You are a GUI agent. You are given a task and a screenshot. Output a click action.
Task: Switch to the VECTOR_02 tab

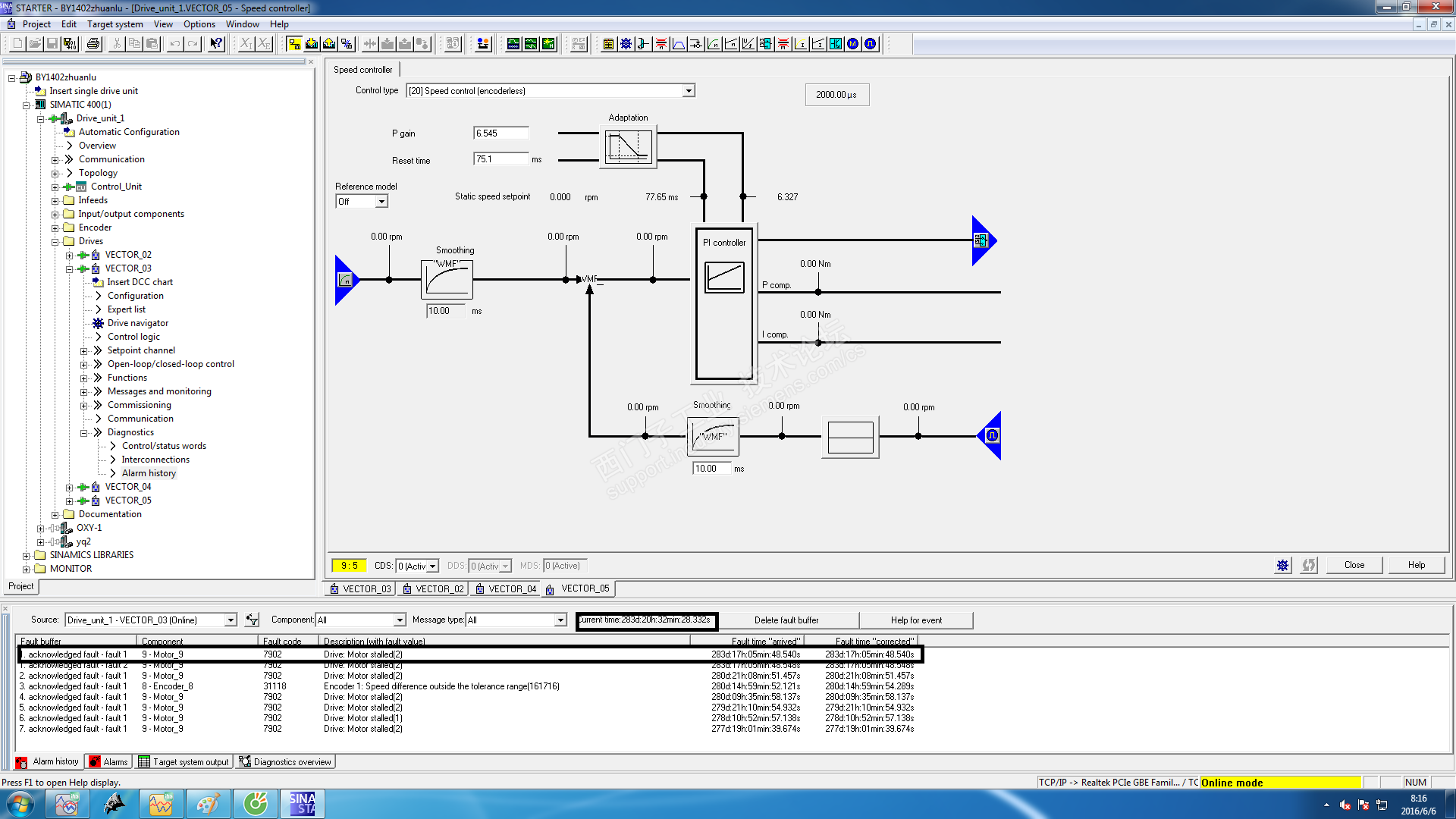[x=433, y=589]
